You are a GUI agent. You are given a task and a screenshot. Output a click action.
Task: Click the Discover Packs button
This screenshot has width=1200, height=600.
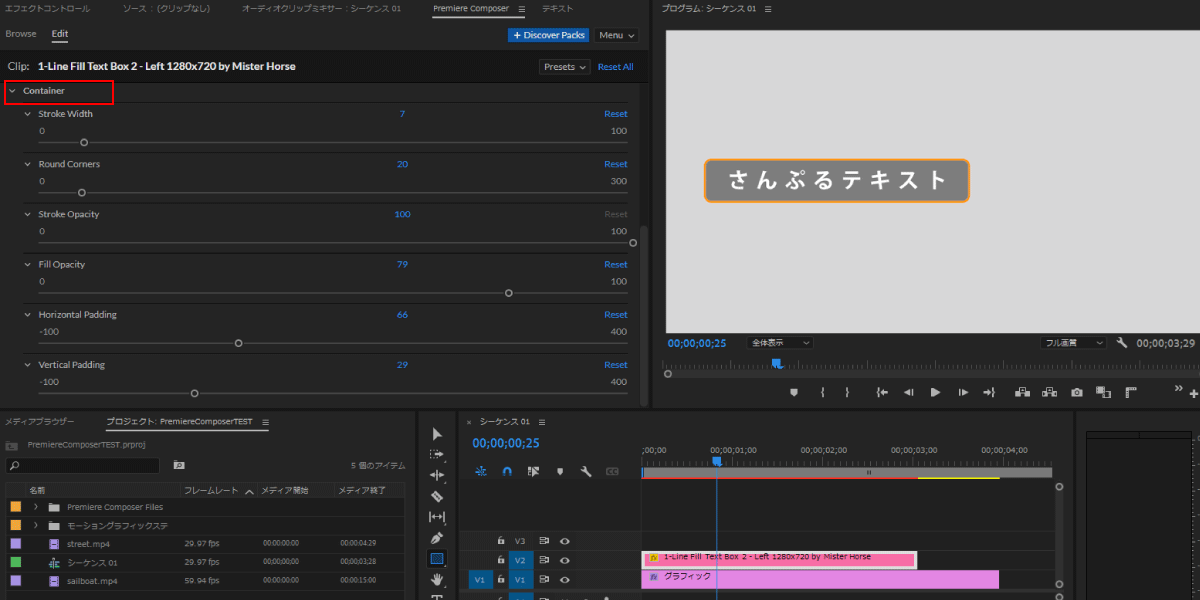[549, 35]
